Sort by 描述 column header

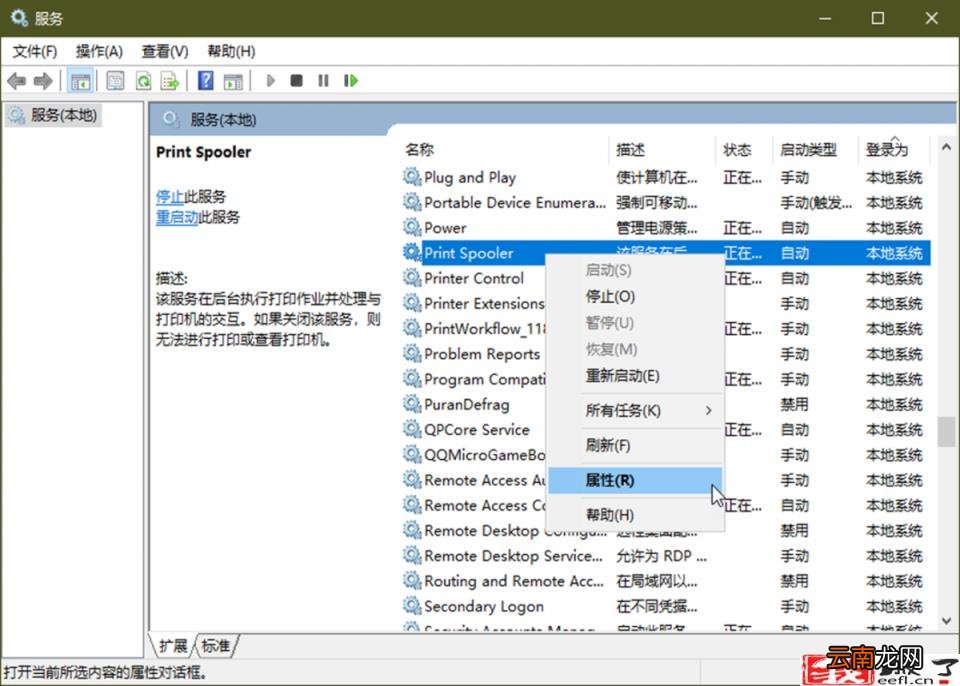coord(662,149)
